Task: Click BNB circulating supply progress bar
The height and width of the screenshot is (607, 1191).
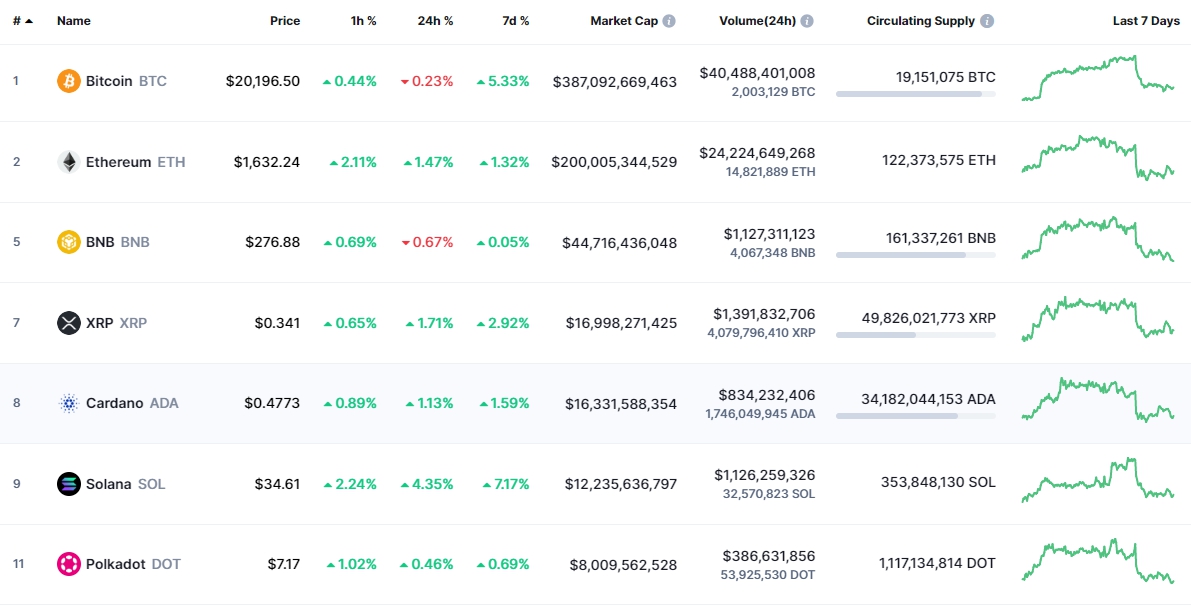Action: (915, 255)
